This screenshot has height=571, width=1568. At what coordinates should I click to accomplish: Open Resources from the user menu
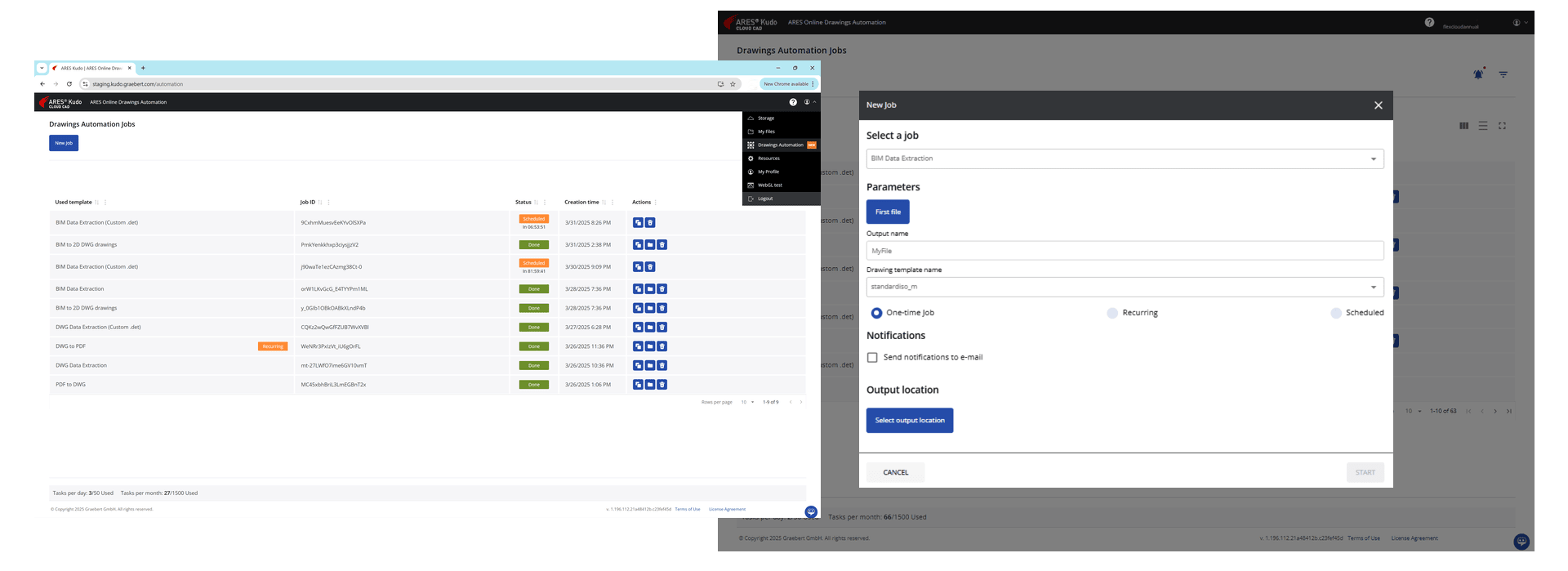[x=781, y=158]
